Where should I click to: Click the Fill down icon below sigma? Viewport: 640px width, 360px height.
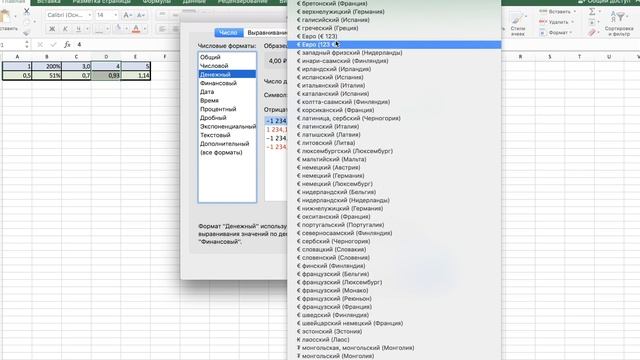click(x=591, y=22)
